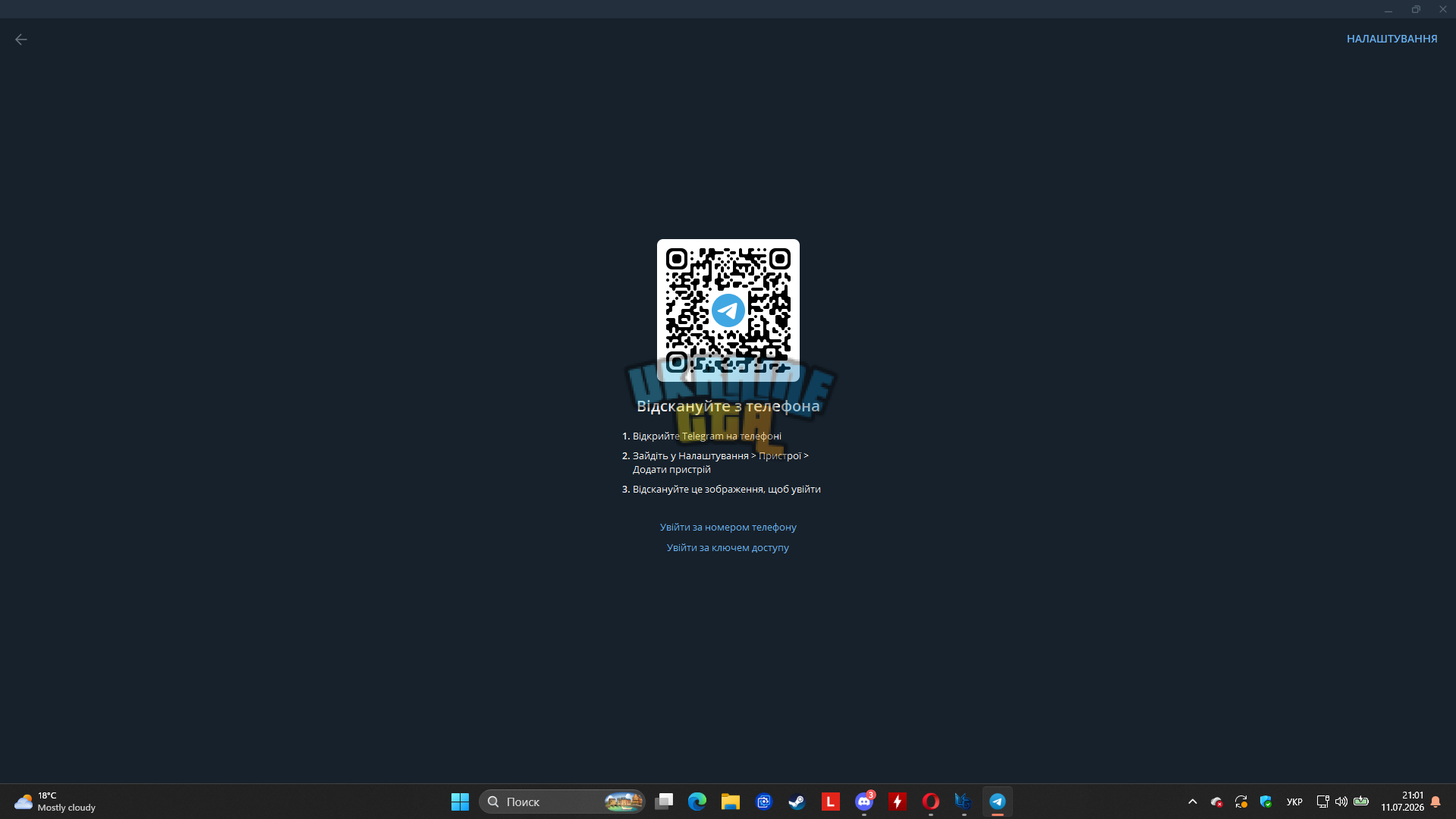The width and height of the screenshot is (1456, 819).
Task: Open НАЛАШТУВАННЯ in the top right
Action: point(1392,39)
